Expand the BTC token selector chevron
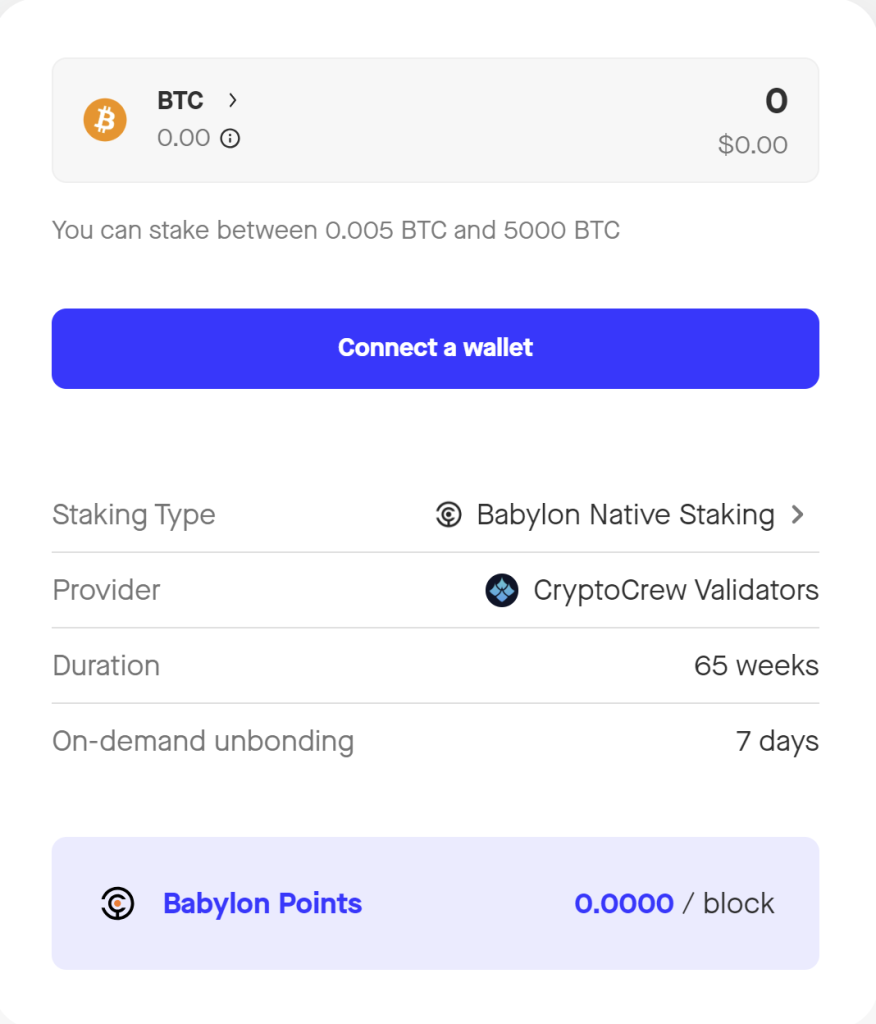Image resolution: width=876 pixels, height=1024 pixels. [231, 100]
